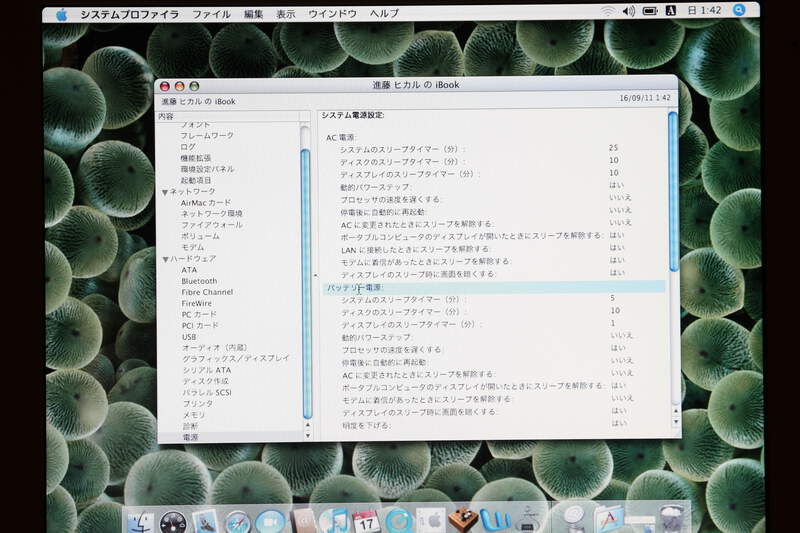Click the システム電源設定 heading

point(353,115)
